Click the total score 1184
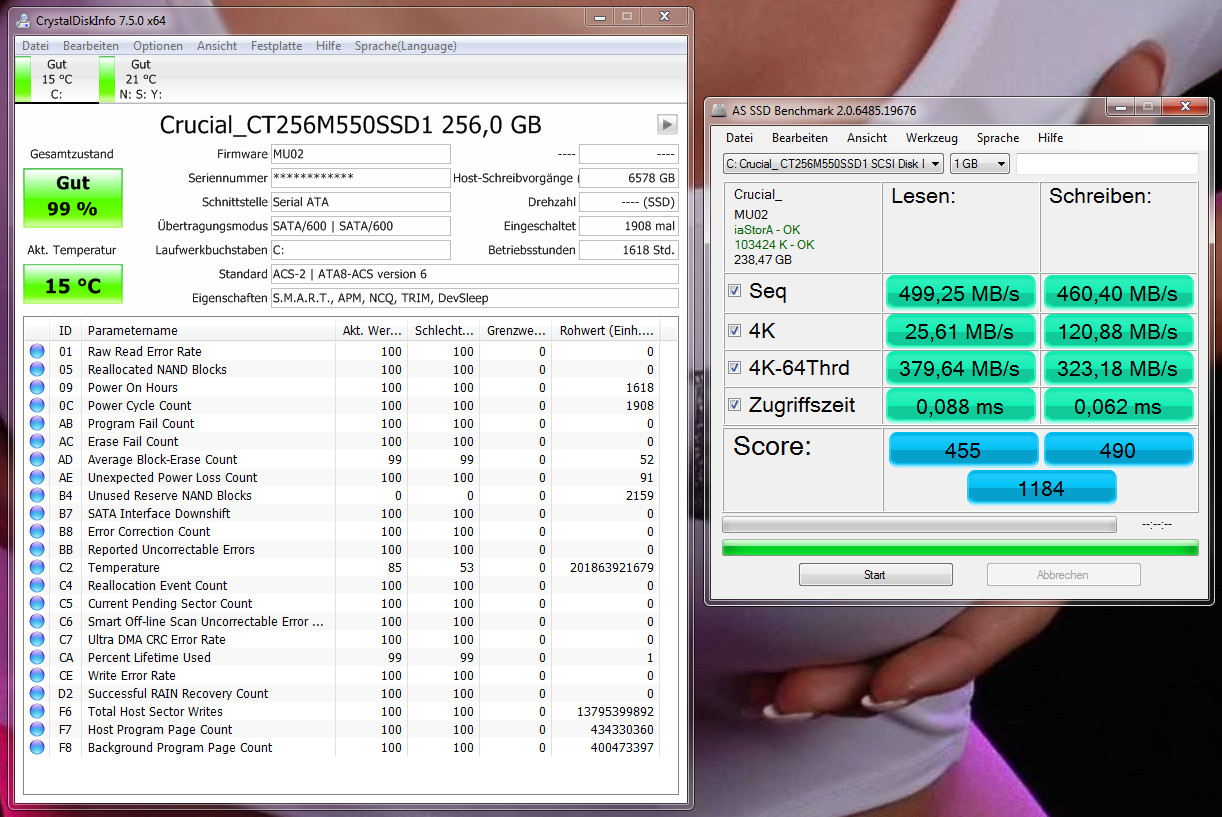 1041,487
